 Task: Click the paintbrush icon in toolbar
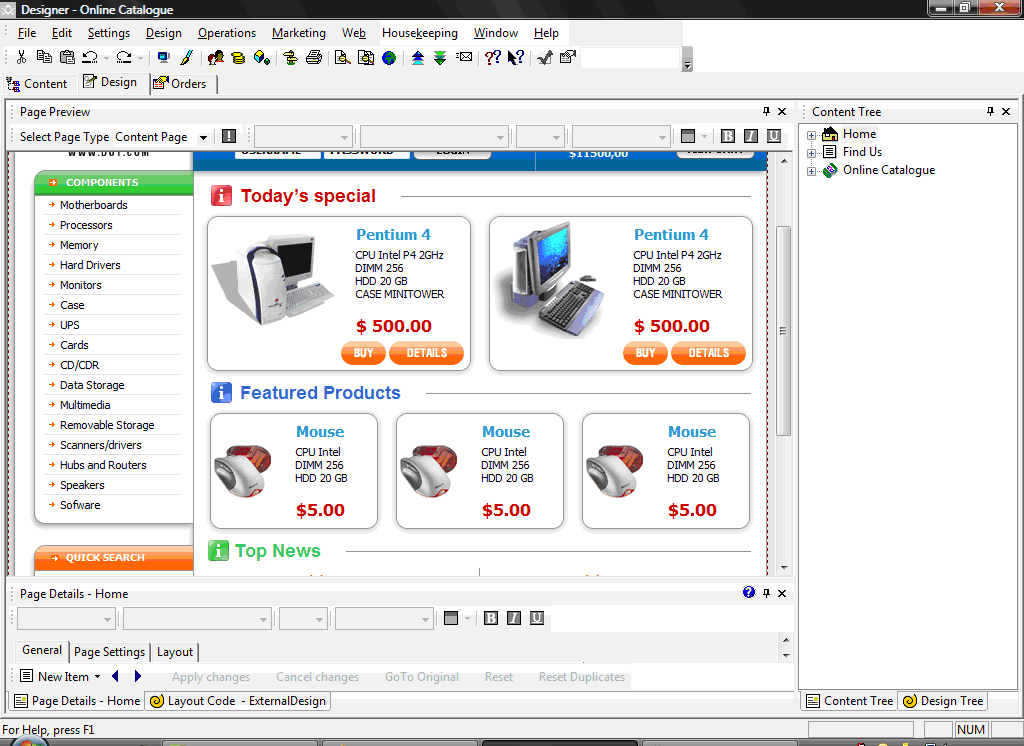pos(186,57)
